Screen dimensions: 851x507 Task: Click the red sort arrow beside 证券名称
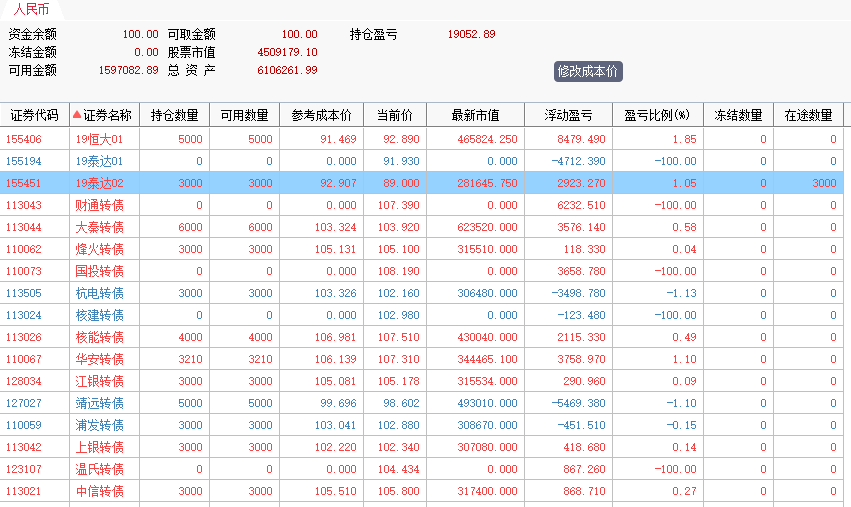tap(77, 115)
